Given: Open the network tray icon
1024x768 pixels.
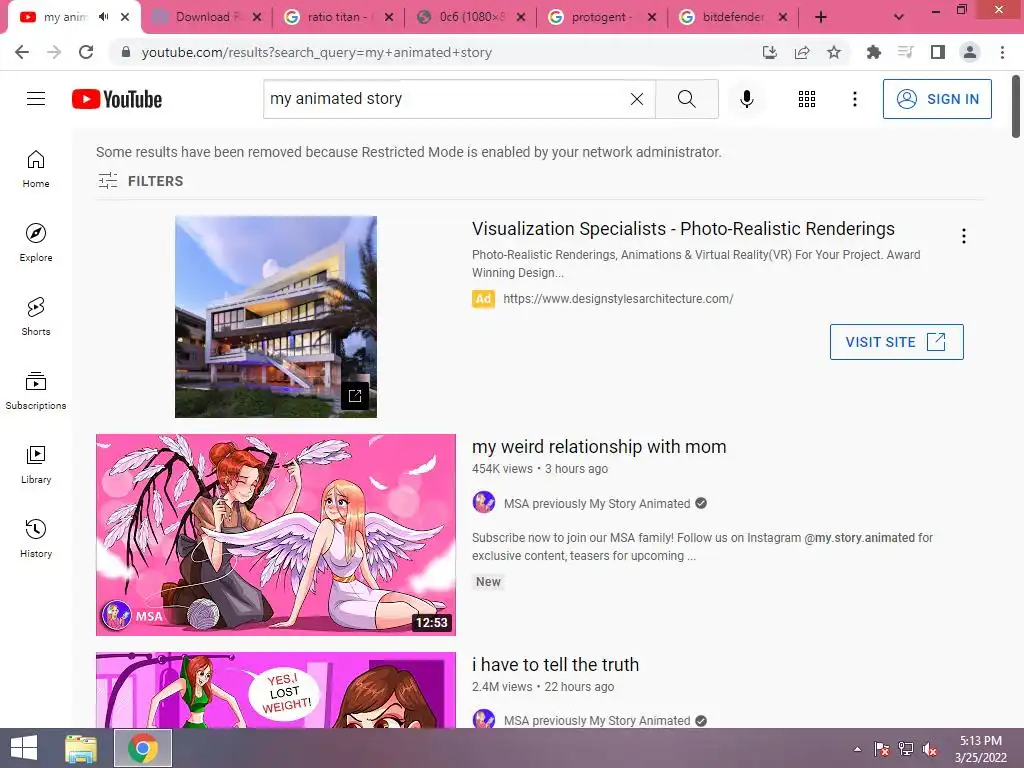Looking at the screenshot, I should [x=906, y=749].
